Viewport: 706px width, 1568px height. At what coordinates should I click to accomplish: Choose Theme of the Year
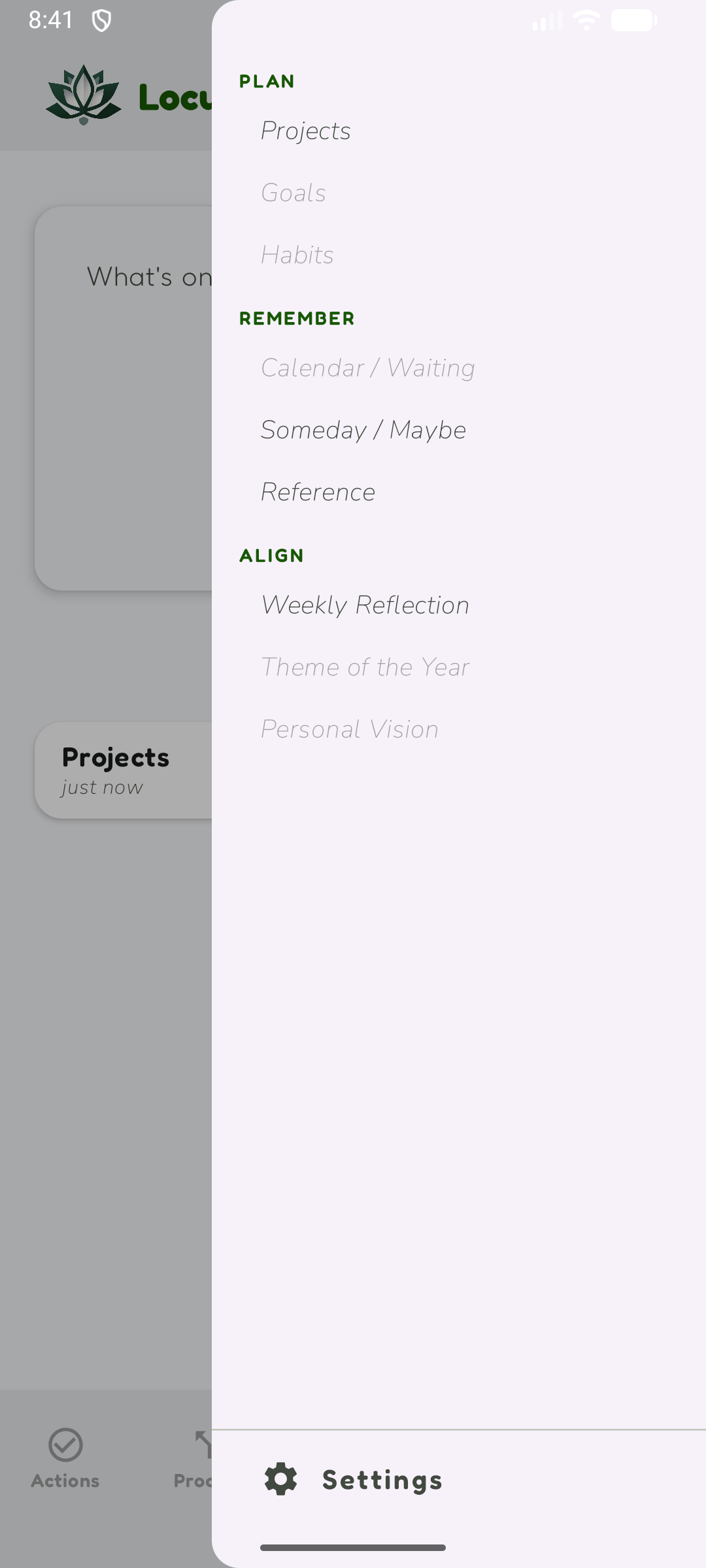[x=365, y=668]
